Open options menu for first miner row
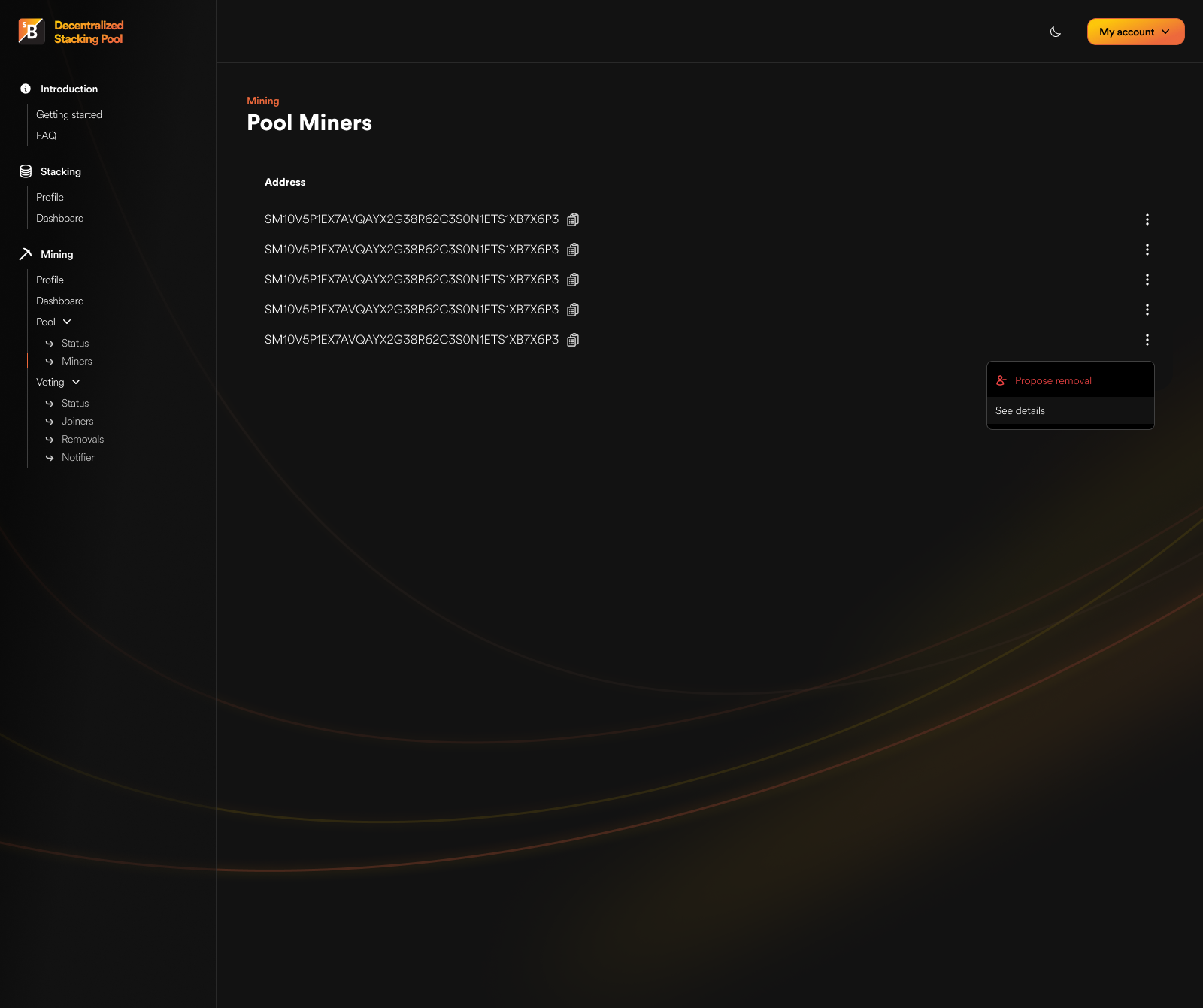This screenshot has width=1203, height=1008. click(x=1147, y=219)
